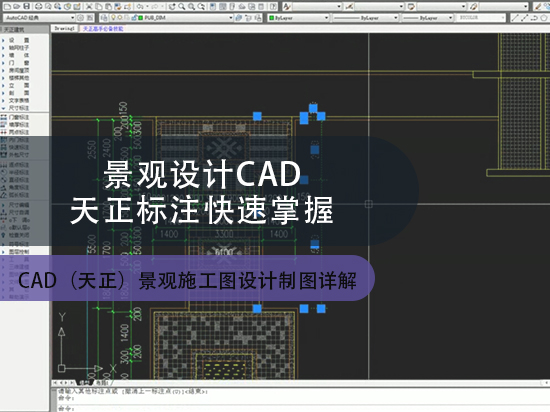Click the Layer Properties Manager icon

click(104, 17)
